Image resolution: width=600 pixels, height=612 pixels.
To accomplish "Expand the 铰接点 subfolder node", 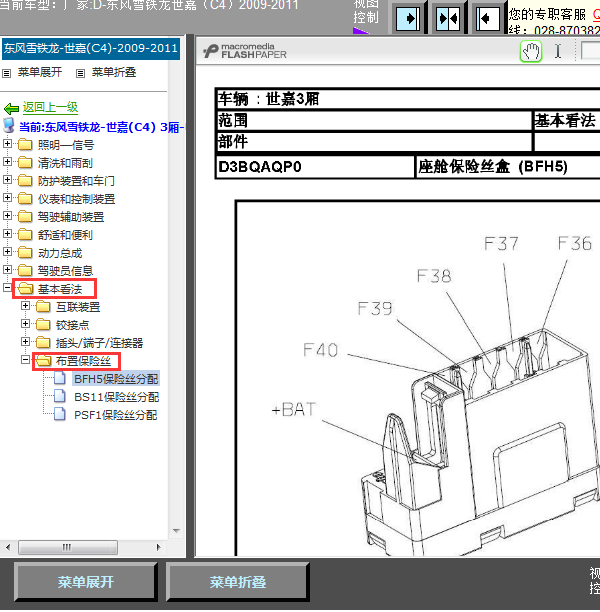I will (25, 323).
